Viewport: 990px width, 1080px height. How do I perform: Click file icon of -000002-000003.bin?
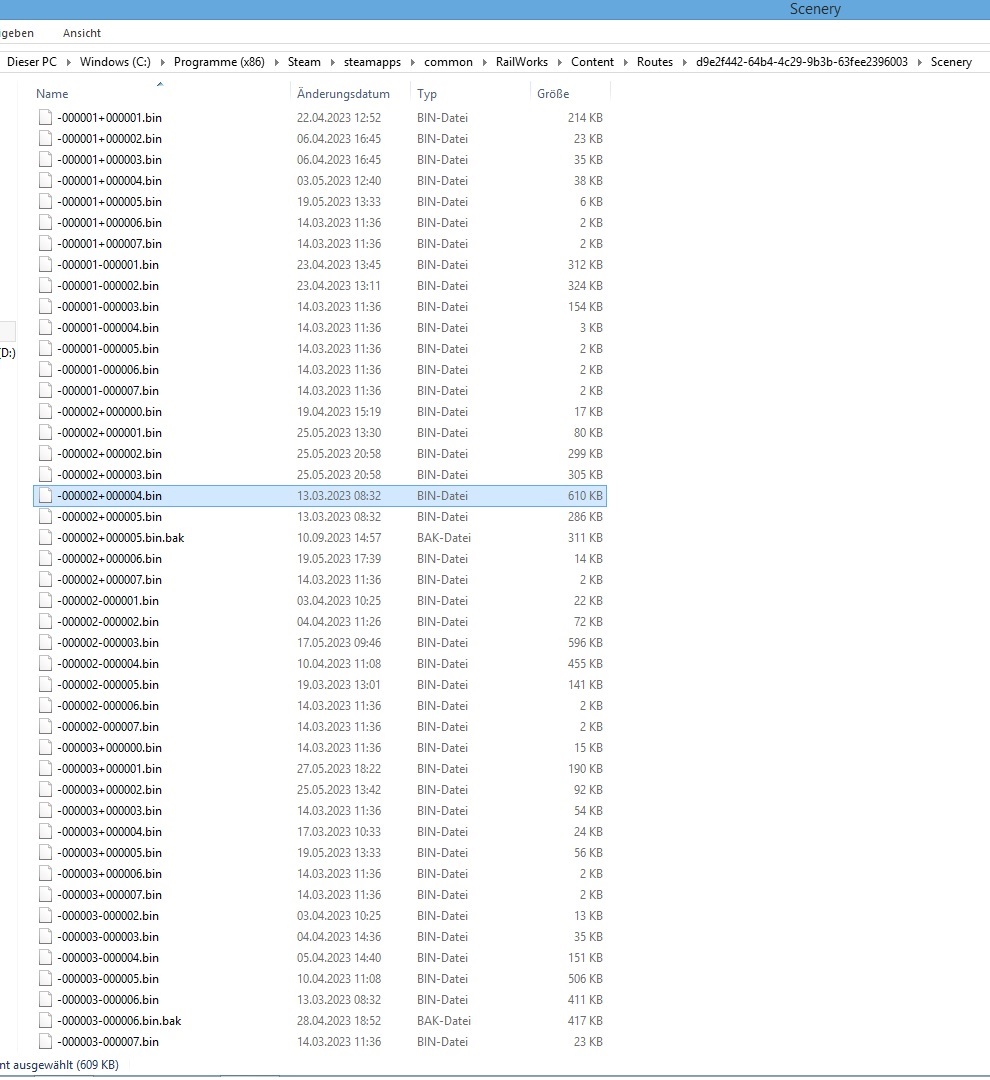45,643
